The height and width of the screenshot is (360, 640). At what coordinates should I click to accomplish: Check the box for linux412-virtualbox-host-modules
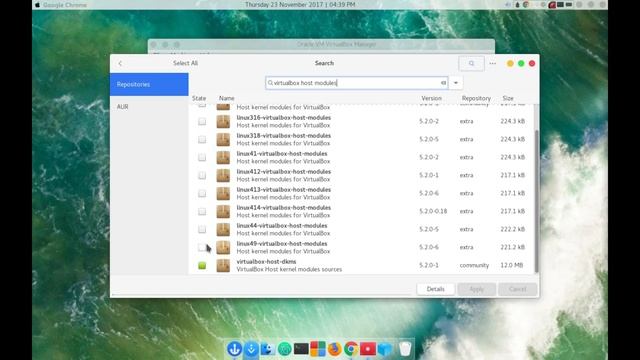pos(202,176)
